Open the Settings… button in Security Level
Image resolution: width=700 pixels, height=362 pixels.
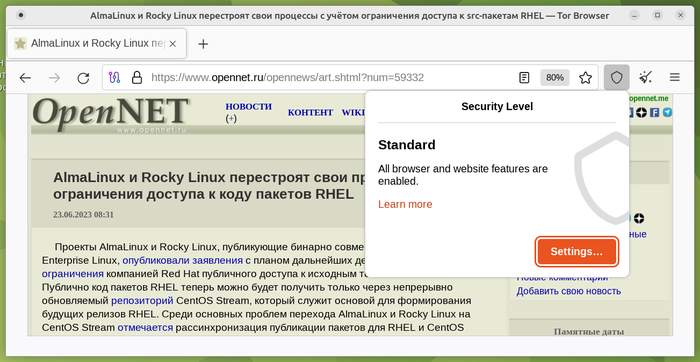(x=577, y=252)
